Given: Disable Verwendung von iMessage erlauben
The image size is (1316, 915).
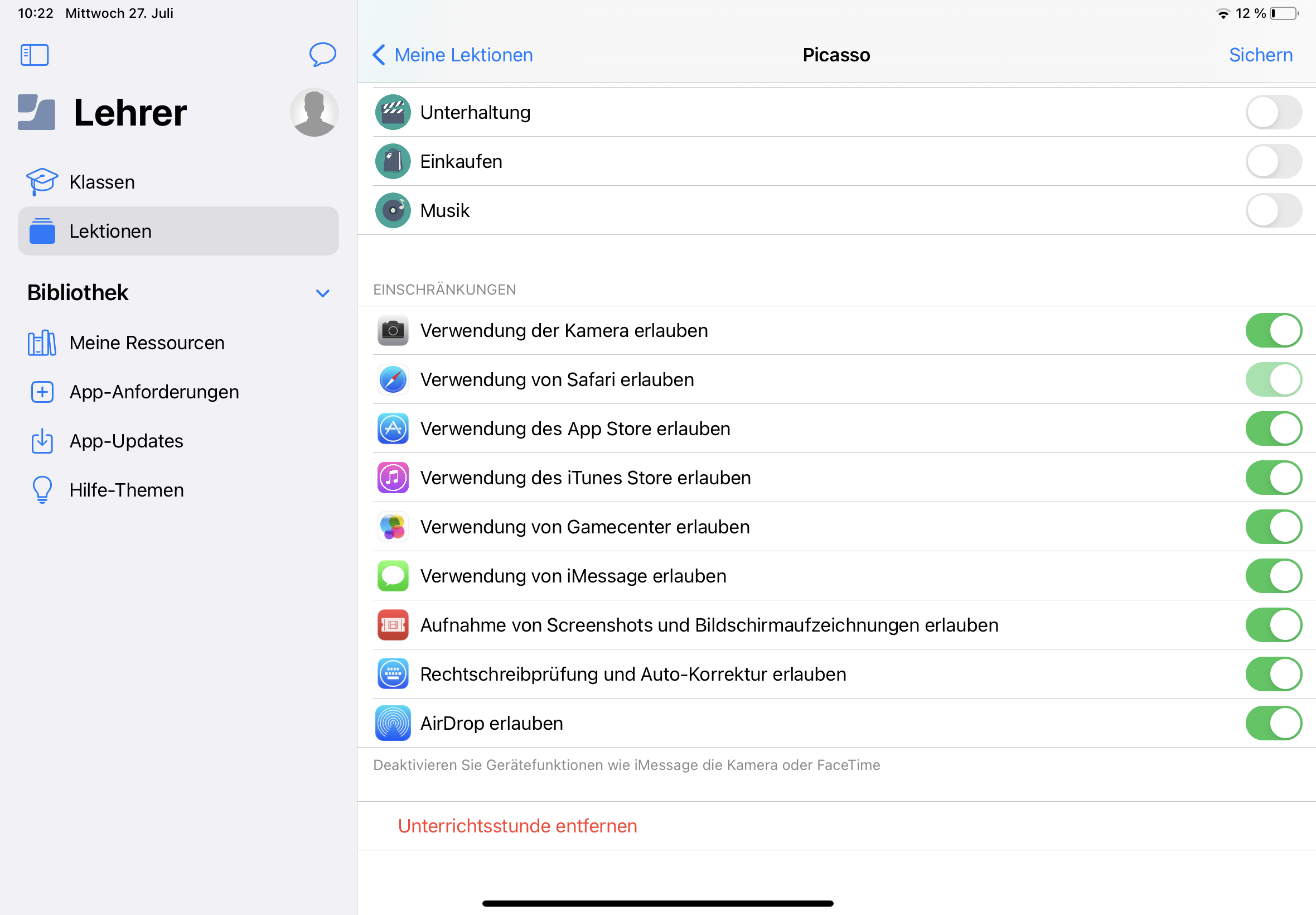Looking at the screenshot, I should [x=1274, y=576].
